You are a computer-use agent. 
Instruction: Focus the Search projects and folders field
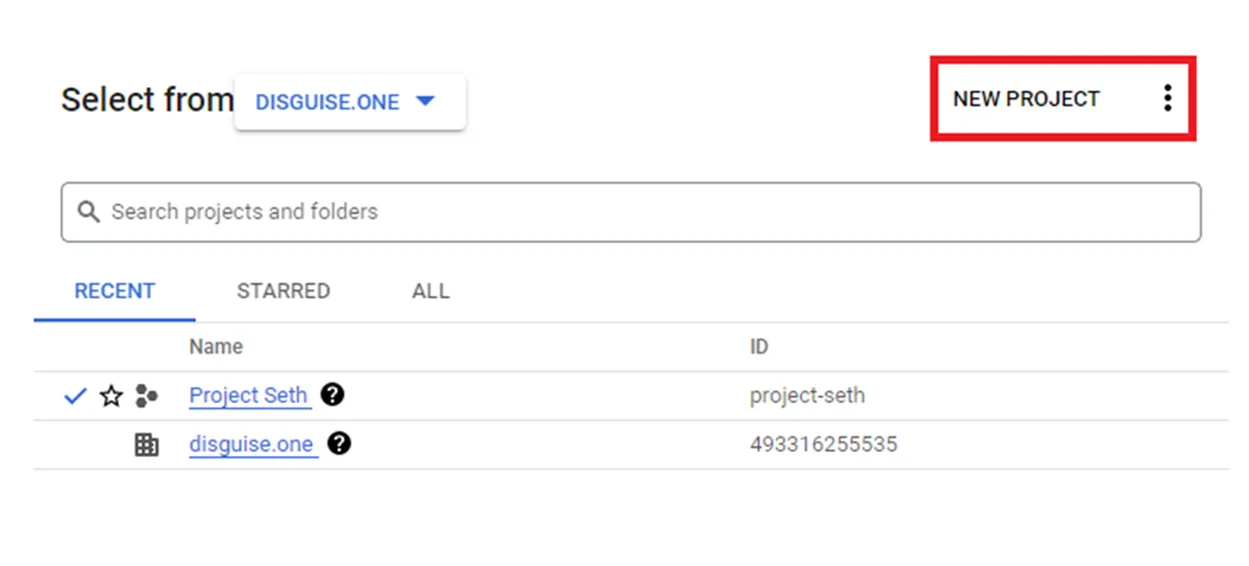pyautogui.click(x=640, y=212)
